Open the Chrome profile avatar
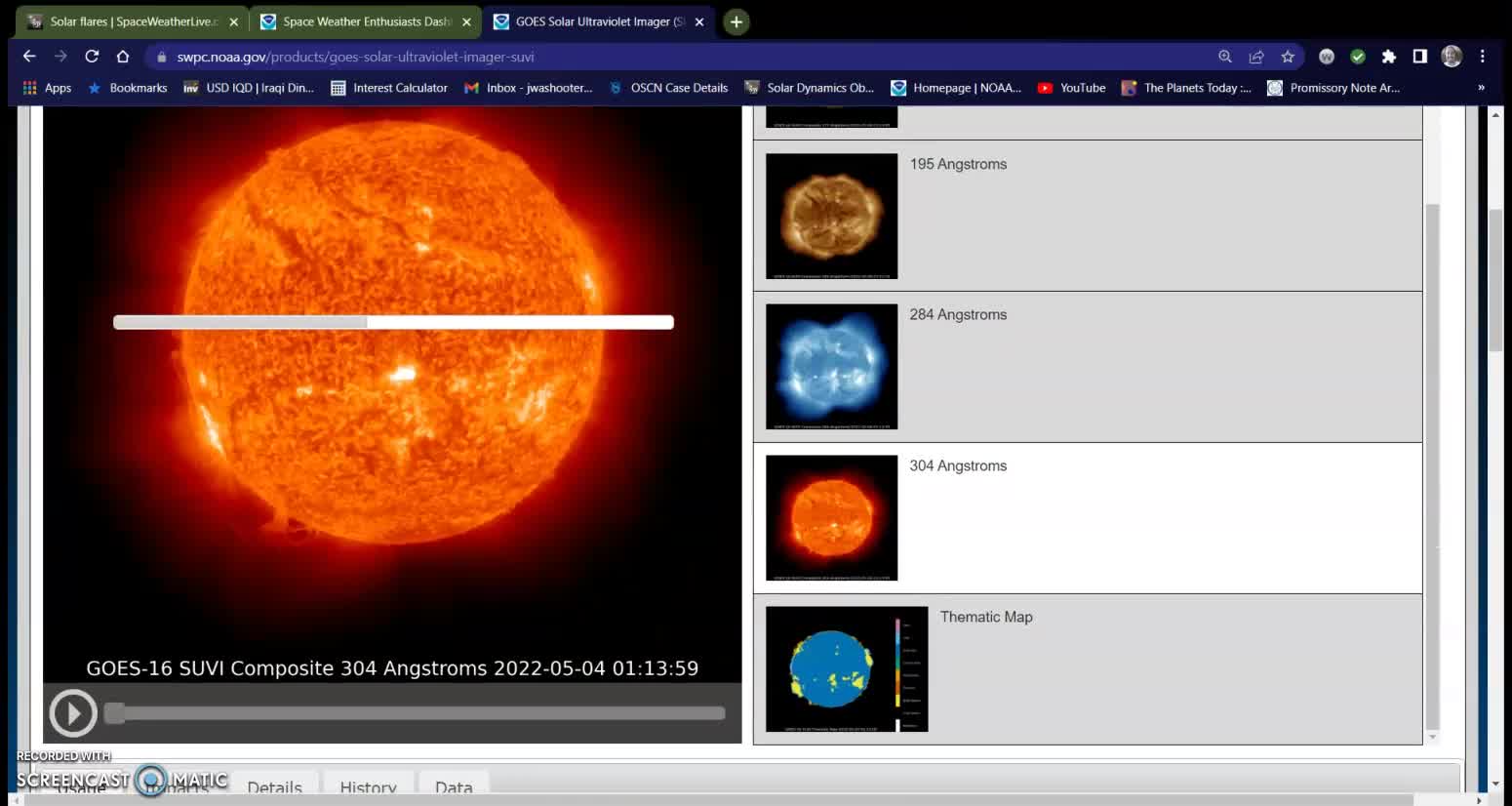This screenshot has height=806, width=1512. (1452, 57)
